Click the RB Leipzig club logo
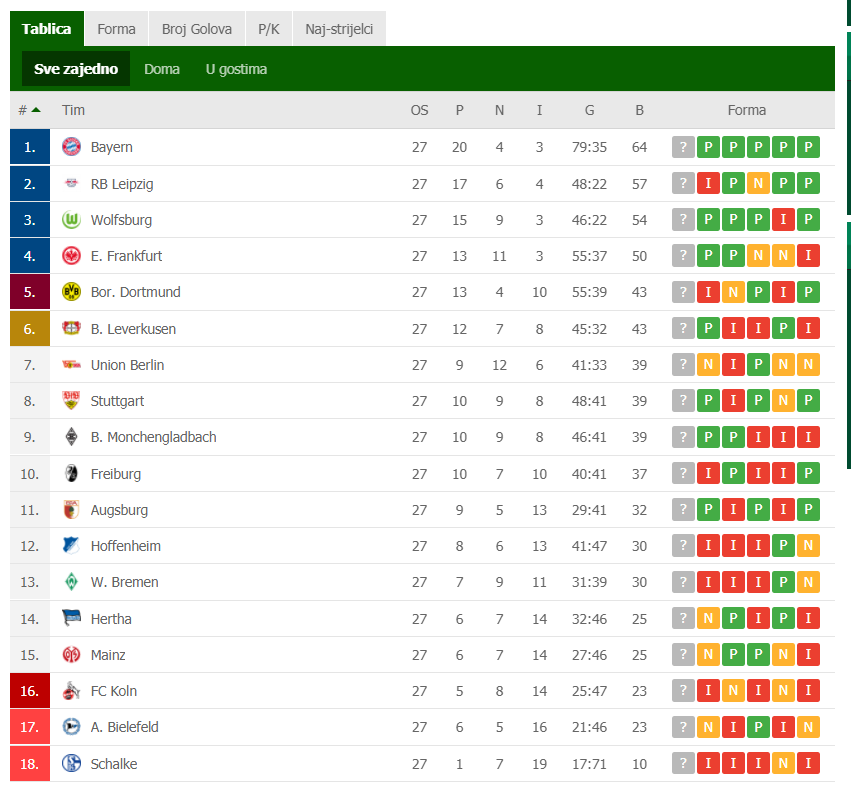 (x=71, y=184)
